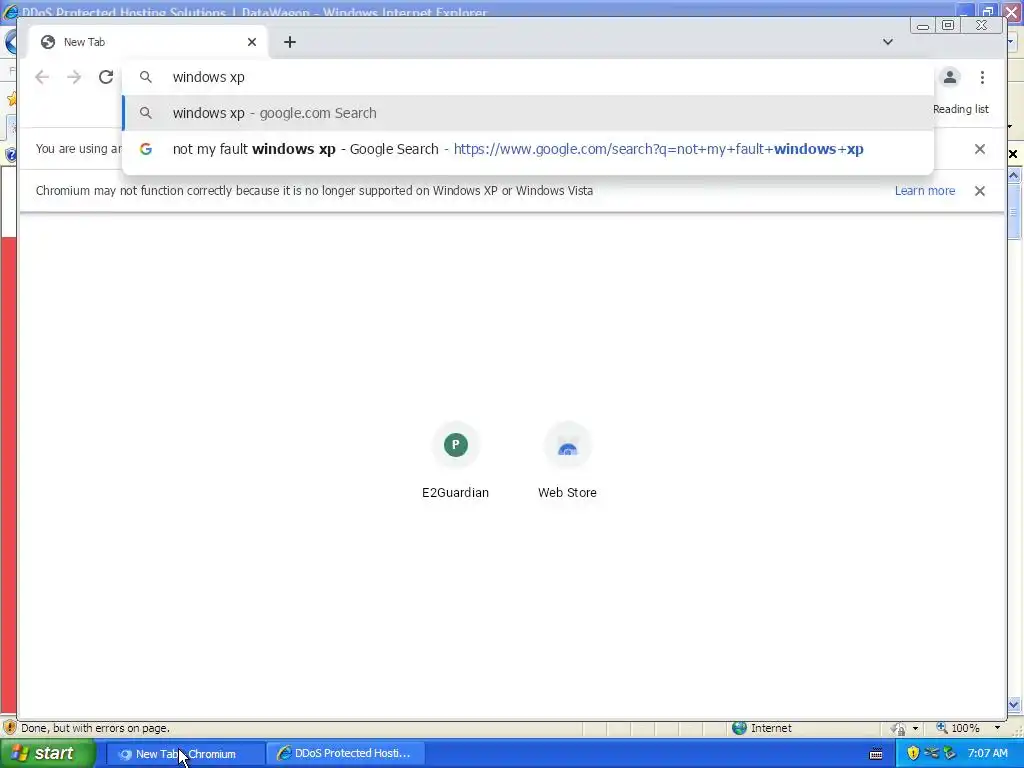The width and height of the screenshot is (1024, 768).
Task: Click Chromium's forward navigation arrow
Action: click(x=74, y=77)
